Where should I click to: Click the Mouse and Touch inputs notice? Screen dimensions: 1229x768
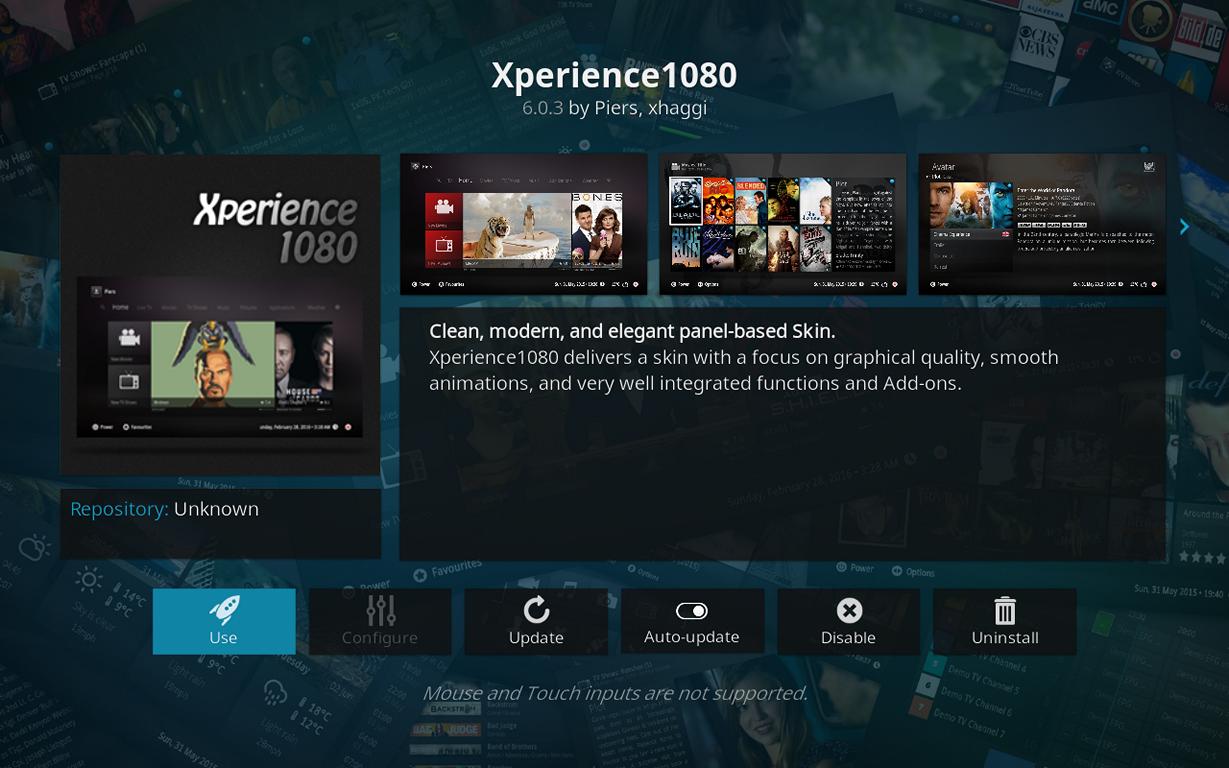pos(614,693)
